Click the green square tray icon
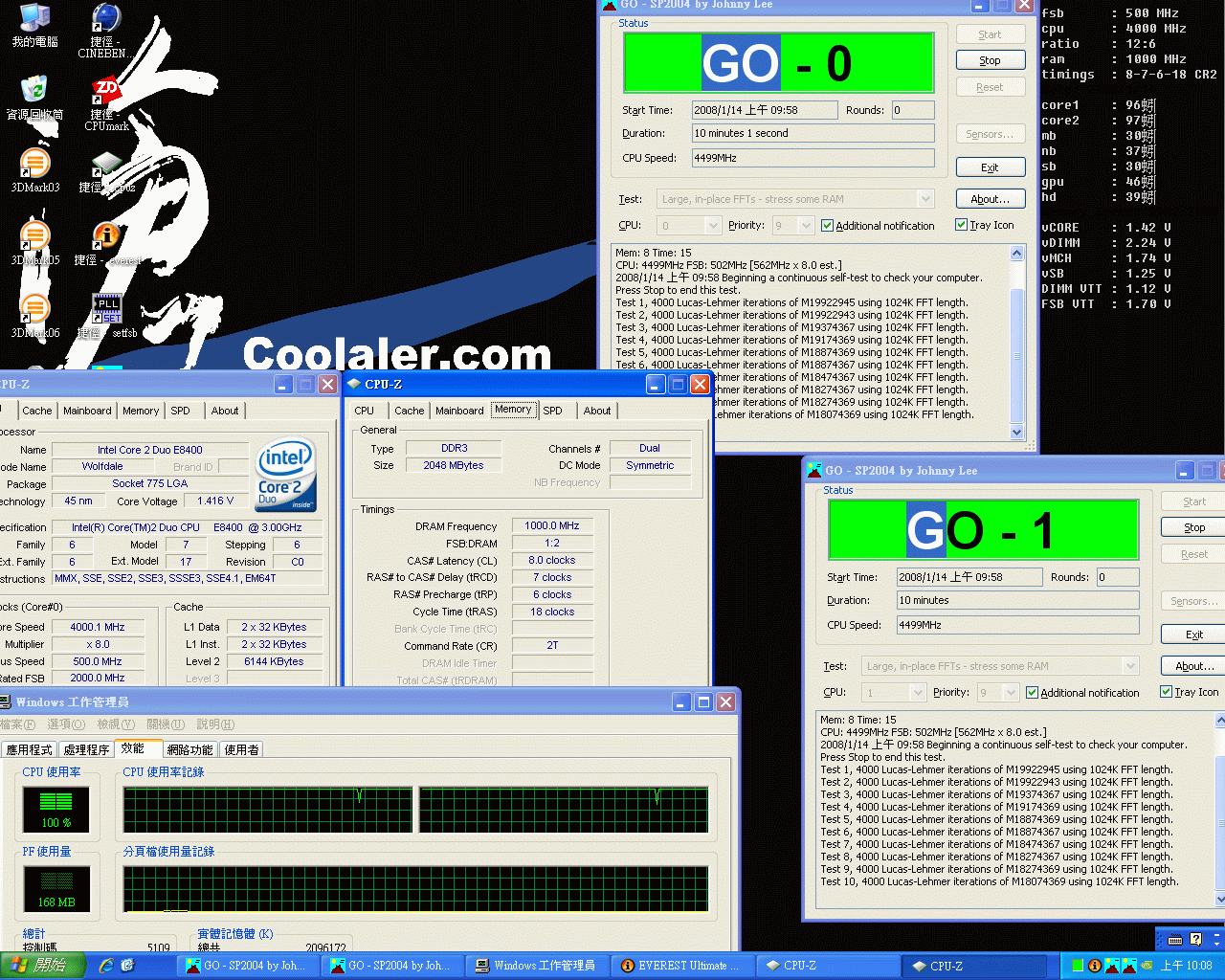Screen dimensions: 1225x980 (1078, 966)
